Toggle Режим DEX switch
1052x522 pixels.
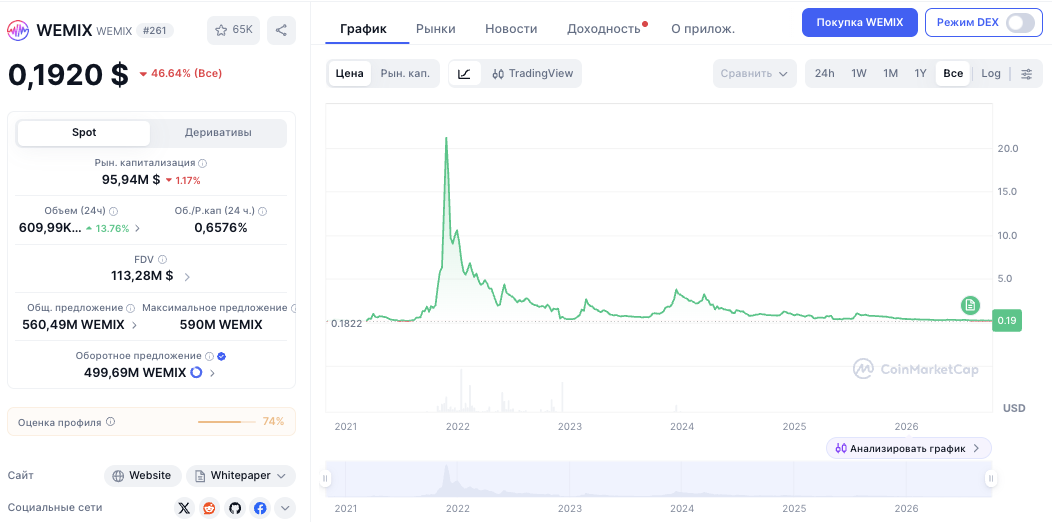pyautogui.click(x=1020, y=22)
